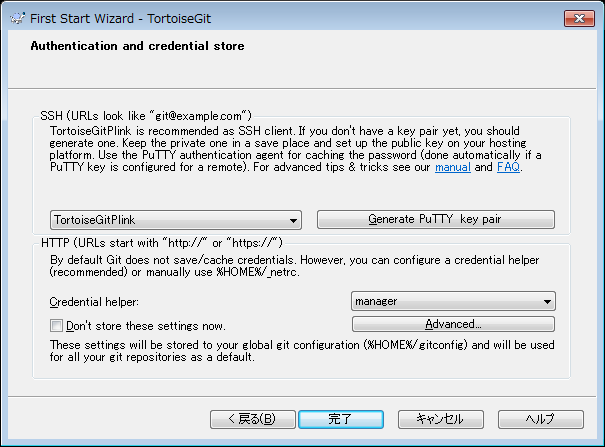Click the Credential helper: label
Screen dimensions: 605x447
point(94,302)
